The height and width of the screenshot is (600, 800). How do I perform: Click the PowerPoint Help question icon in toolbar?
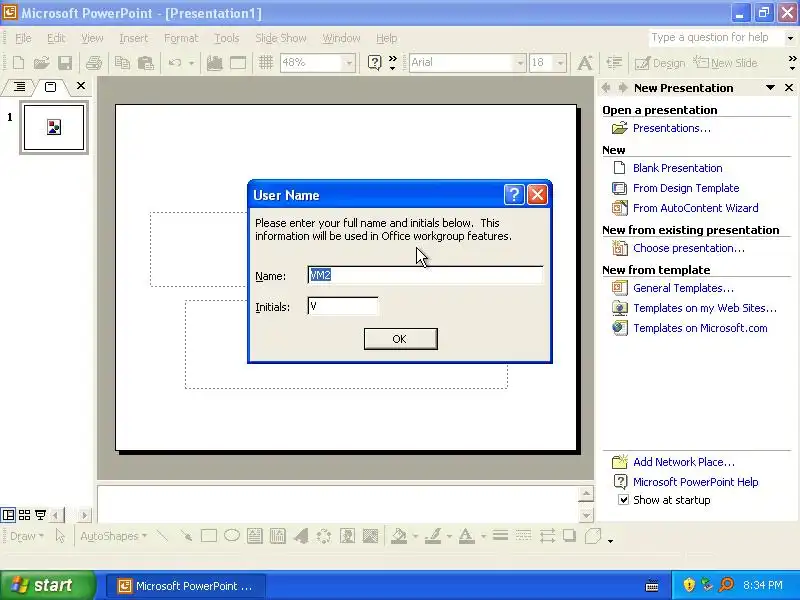374,63
